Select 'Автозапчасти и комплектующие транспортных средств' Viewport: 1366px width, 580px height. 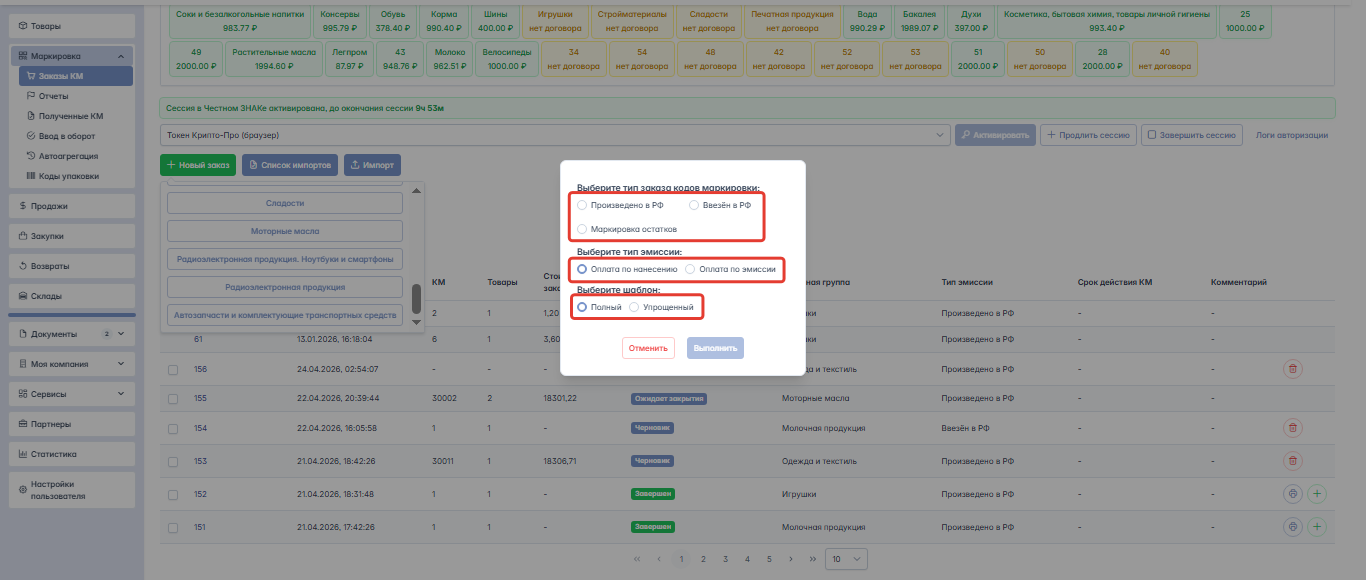[x=285, y=315]
